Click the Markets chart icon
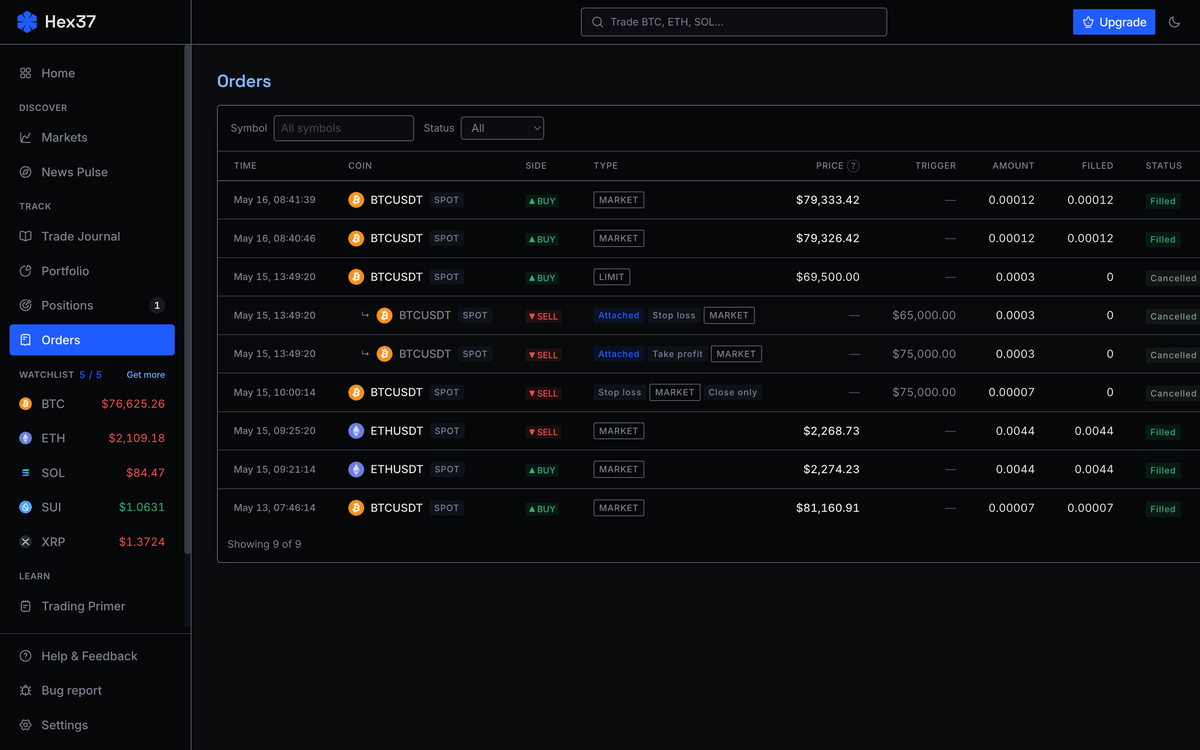Viewport: 1200px width, 750px height. tap(26, 137)
